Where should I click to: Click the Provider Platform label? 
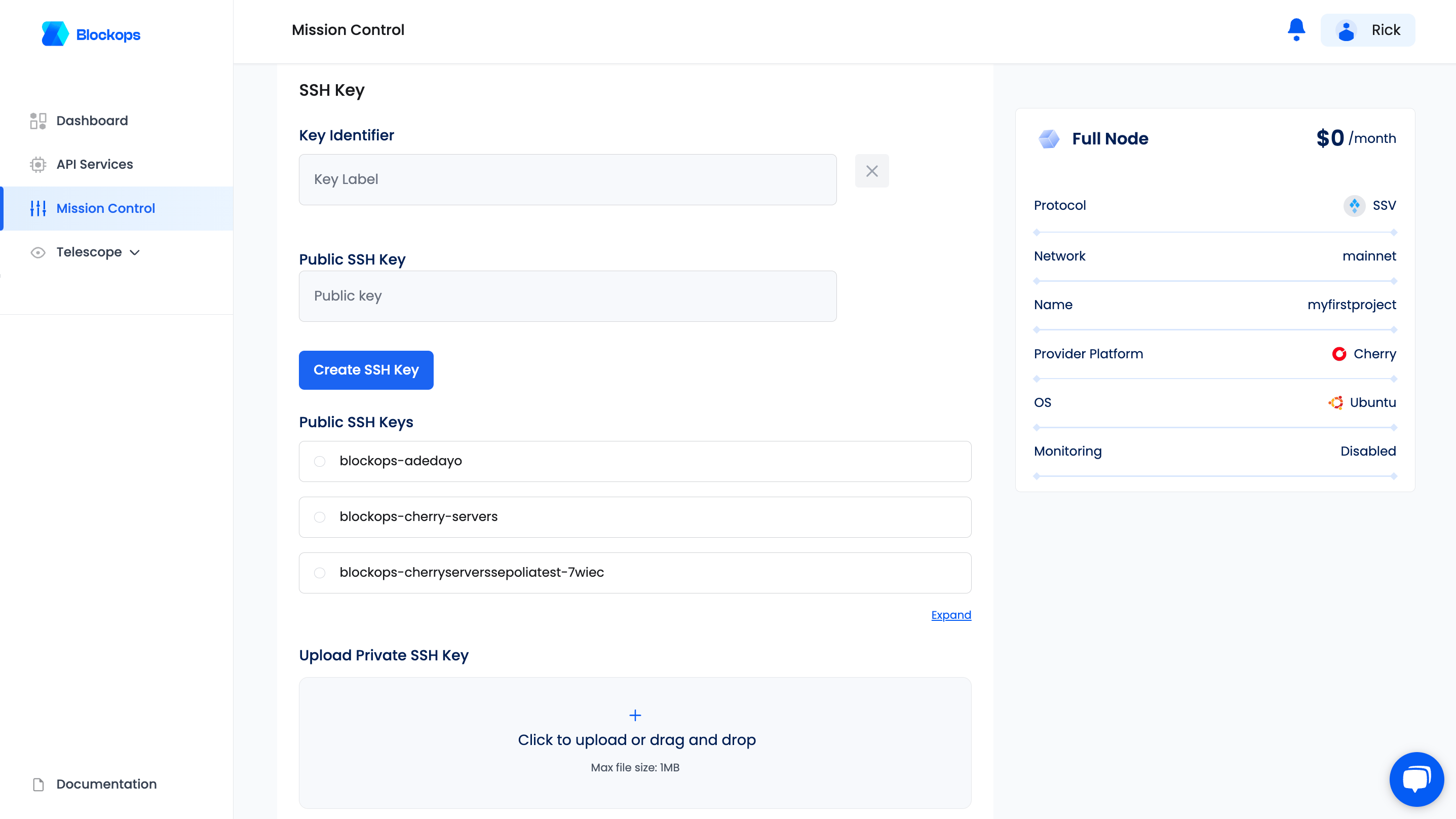click(1088, 354)
